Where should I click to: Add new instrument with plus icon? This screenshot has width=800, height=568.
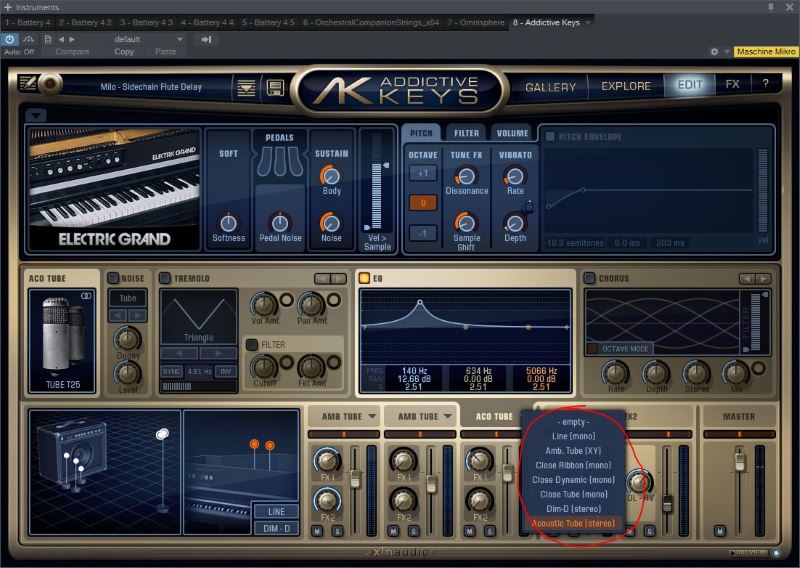[8, 7]
